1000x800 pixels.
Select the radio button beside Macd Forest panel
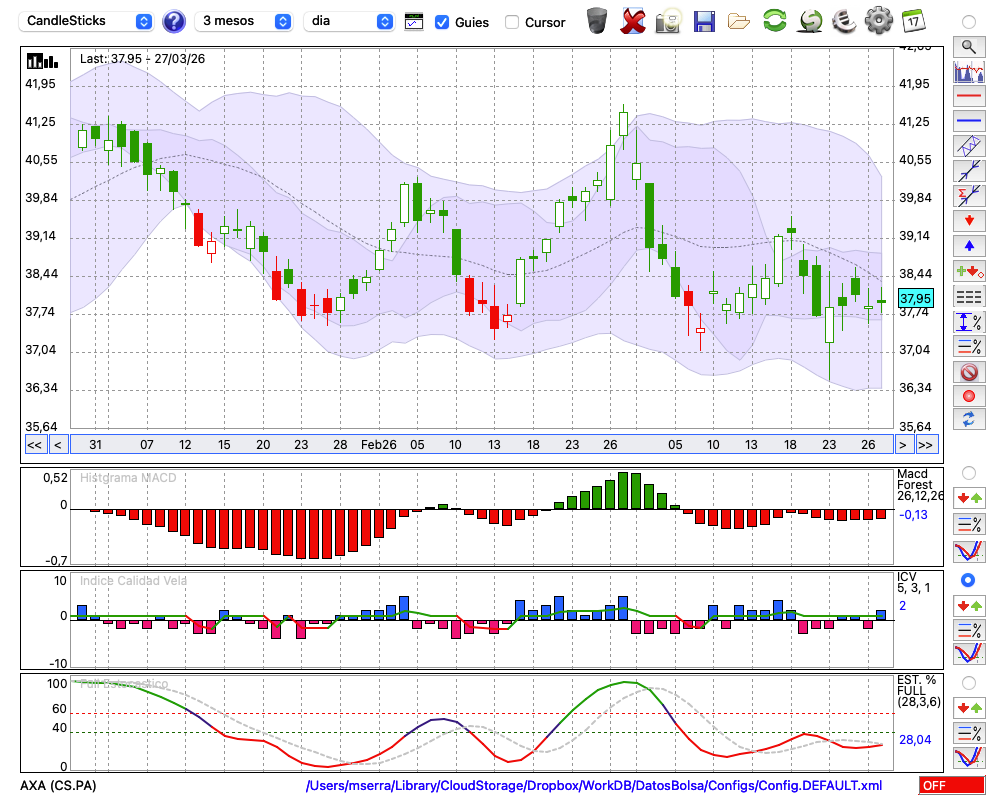coord(967,472)
